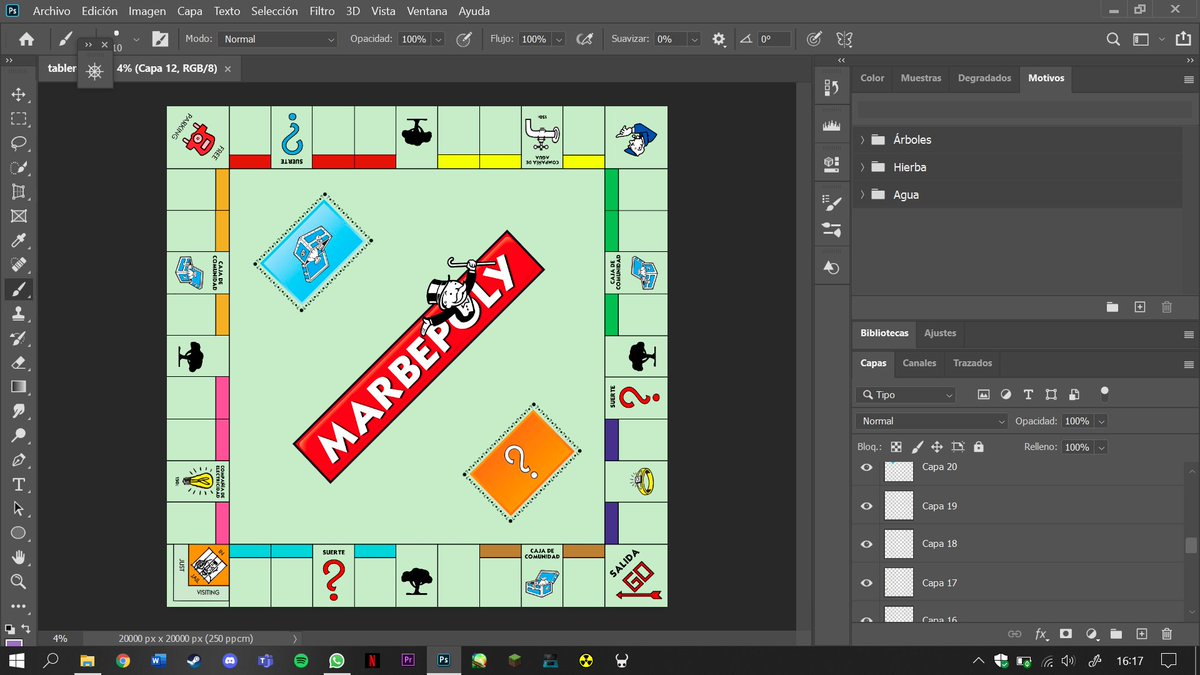Click the brush angle input field
Image resolution: width=1200 pixels, height=675 pixels.
tap(774, 39)
